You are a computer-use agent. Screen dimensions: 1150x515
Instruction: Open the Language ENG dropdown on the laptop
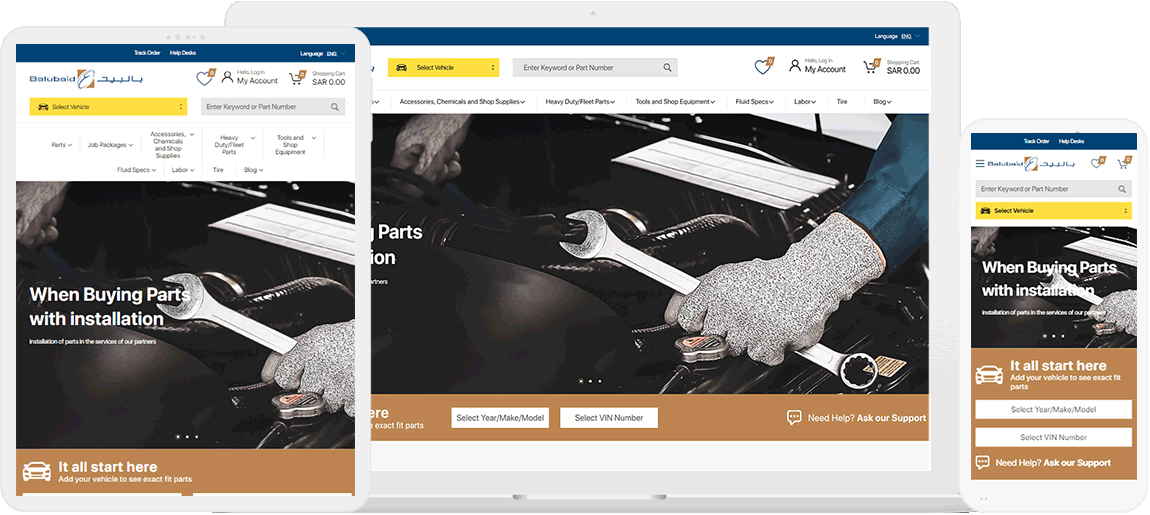898,36
